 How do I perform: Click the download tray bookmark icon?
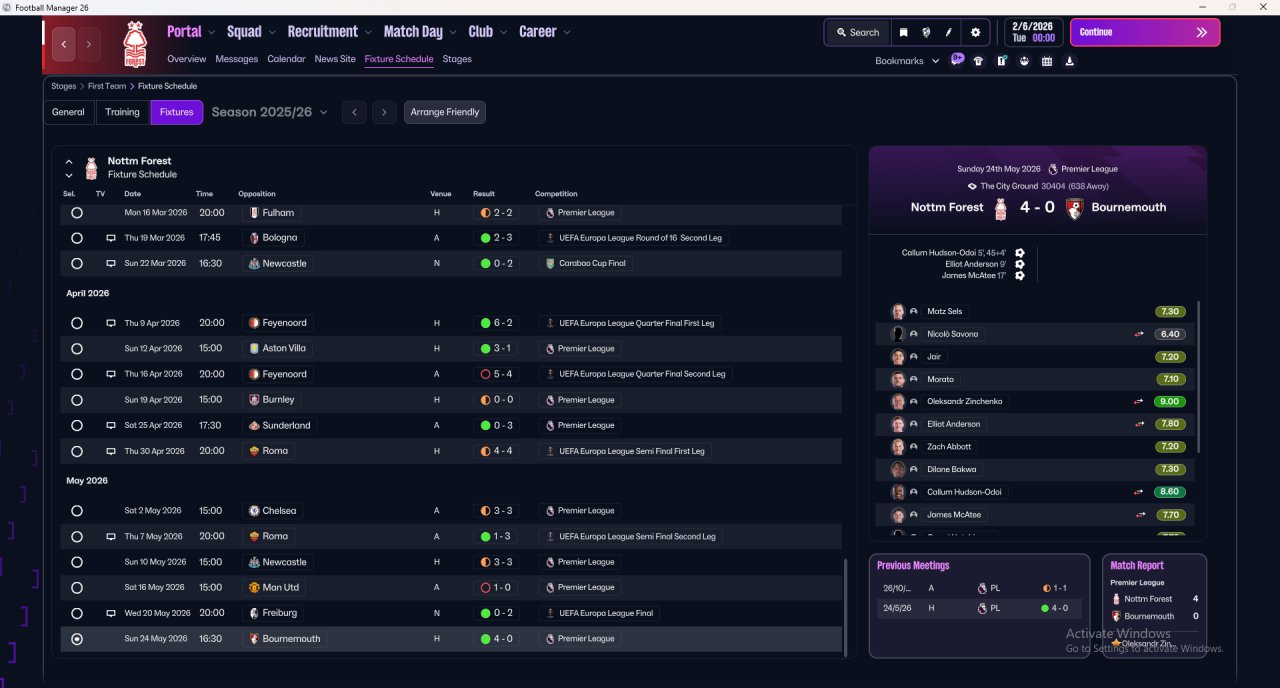click(x=1070, y=61)
